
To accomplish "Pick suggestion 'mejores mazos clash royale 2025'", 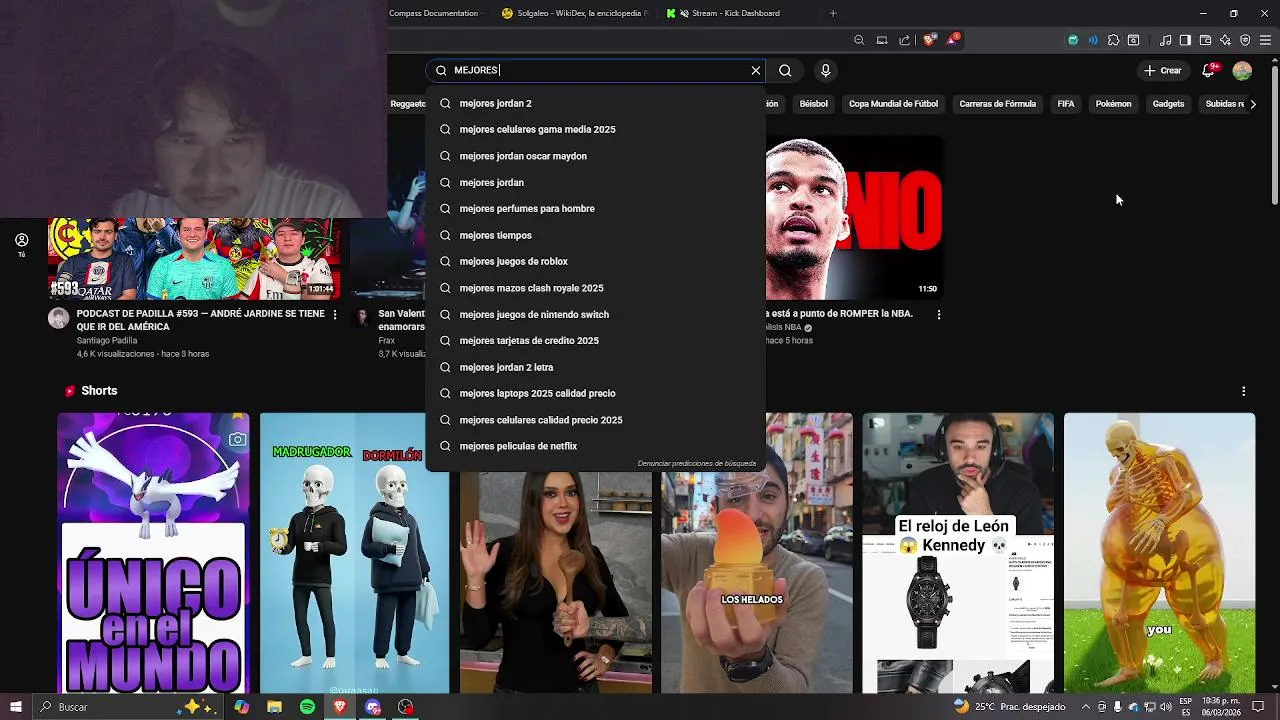I will click(x=596, y=288).
